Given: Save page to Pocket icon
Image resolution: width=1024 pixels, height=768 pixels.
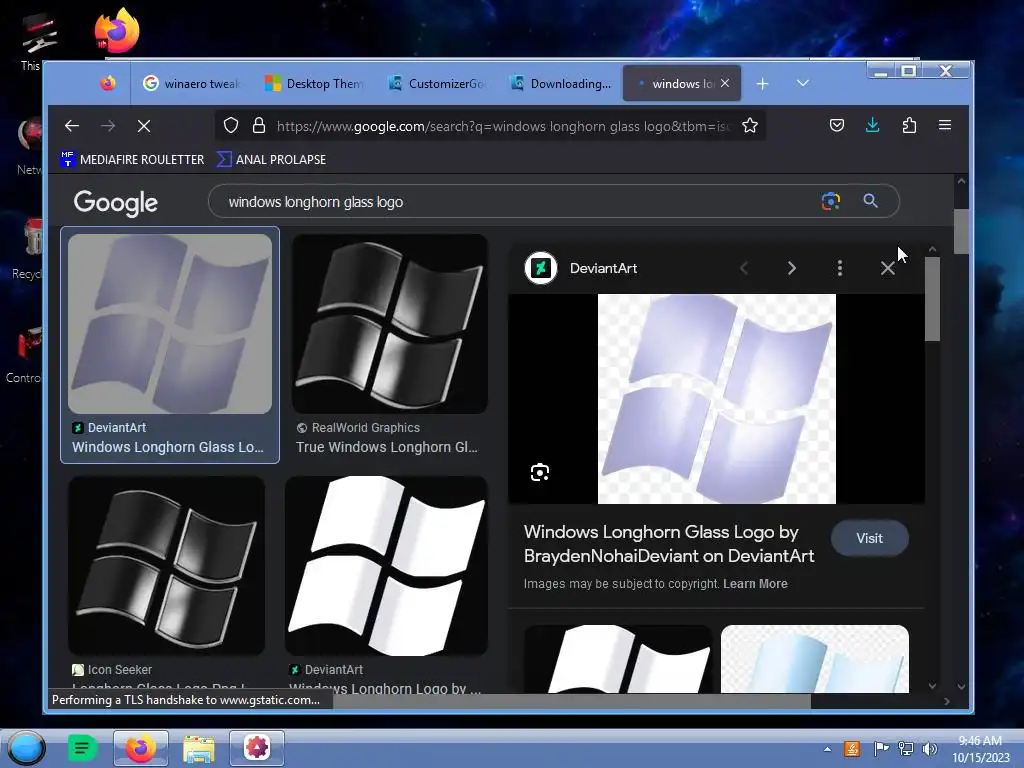Looking at the screenshot, I should point(837,125).
